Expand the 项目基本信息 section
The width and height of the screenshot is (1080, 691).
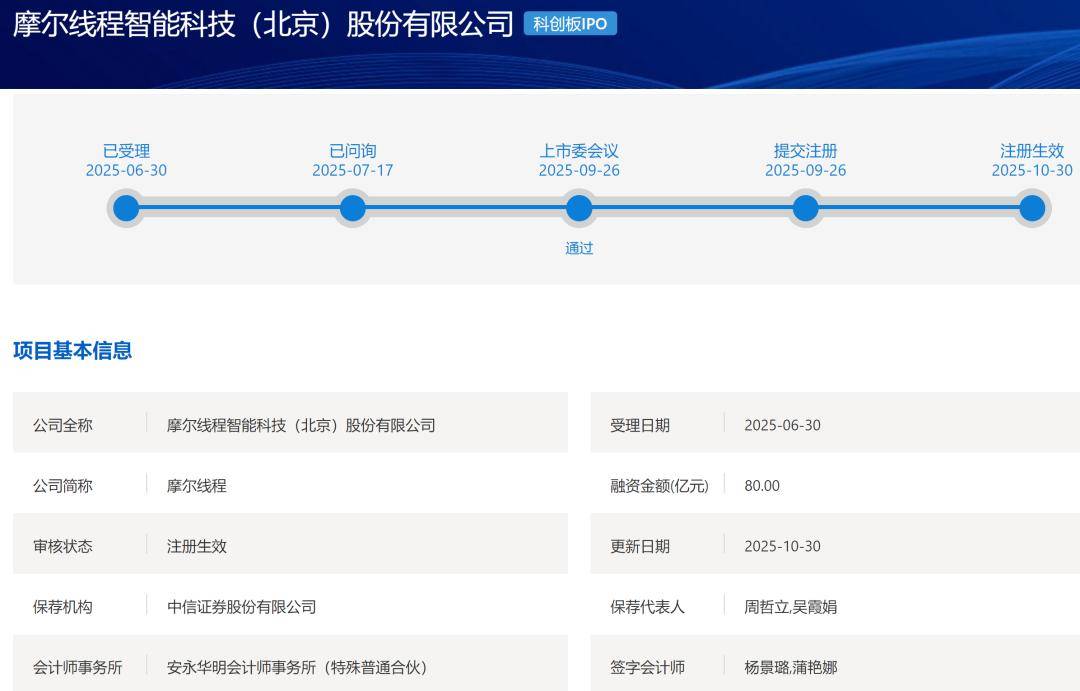pos(73,350)
